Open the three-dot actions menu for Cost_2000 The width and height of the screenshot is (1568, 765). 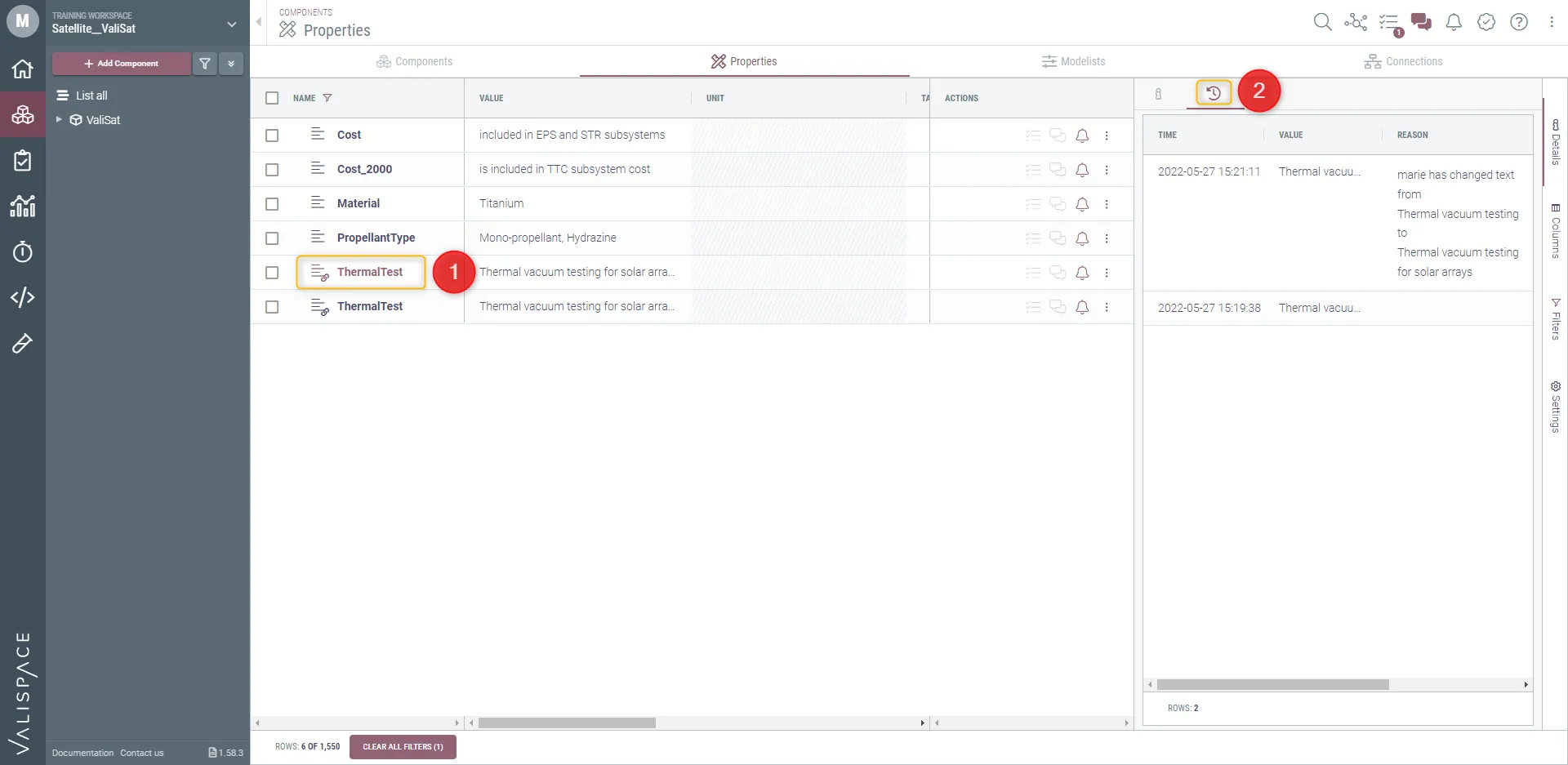click(x=1107, y=170)
